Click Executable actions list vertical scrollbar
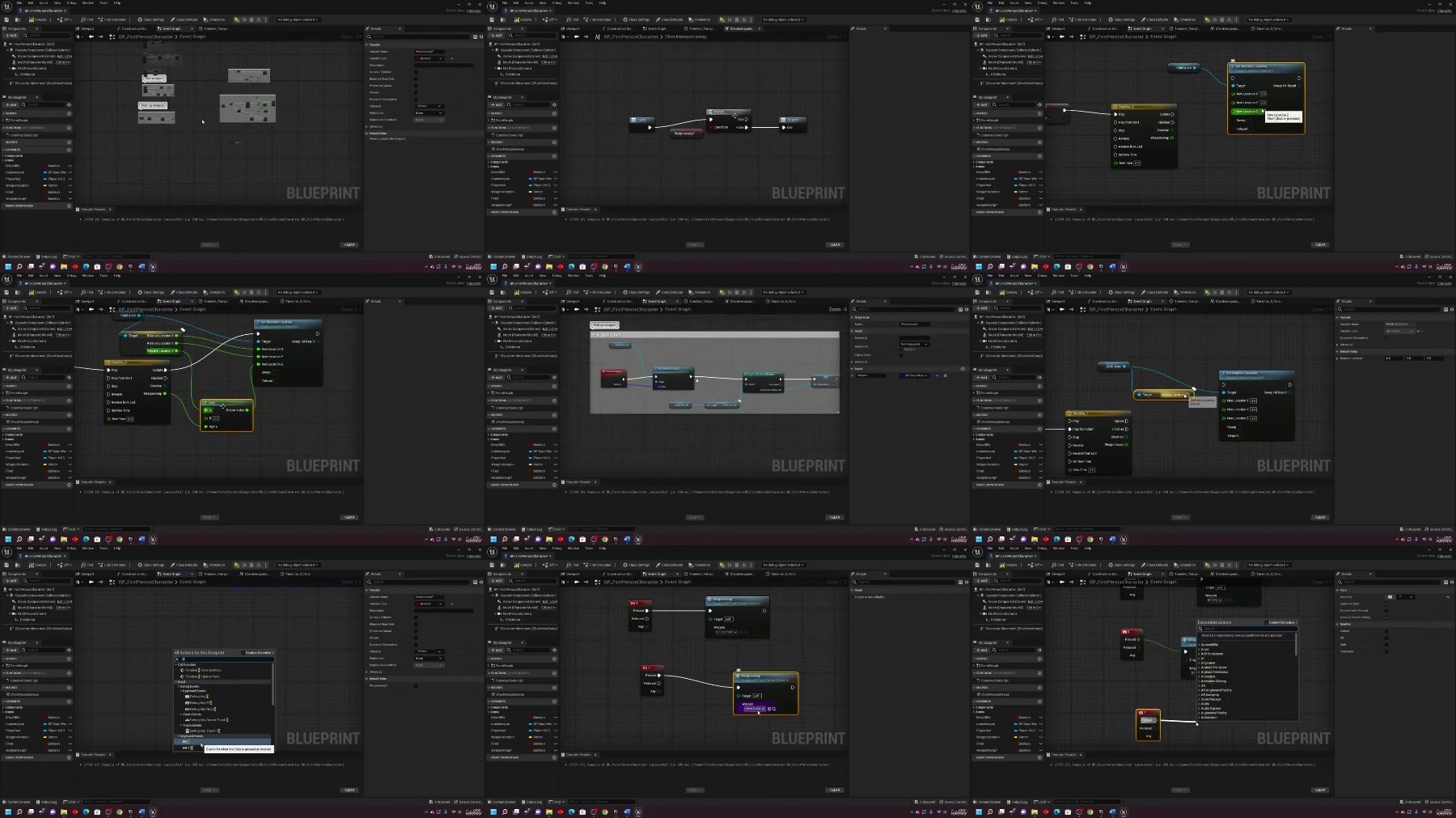Image resolution: width=1456 pixels, height=818 pixels. tap(1296, 643)
